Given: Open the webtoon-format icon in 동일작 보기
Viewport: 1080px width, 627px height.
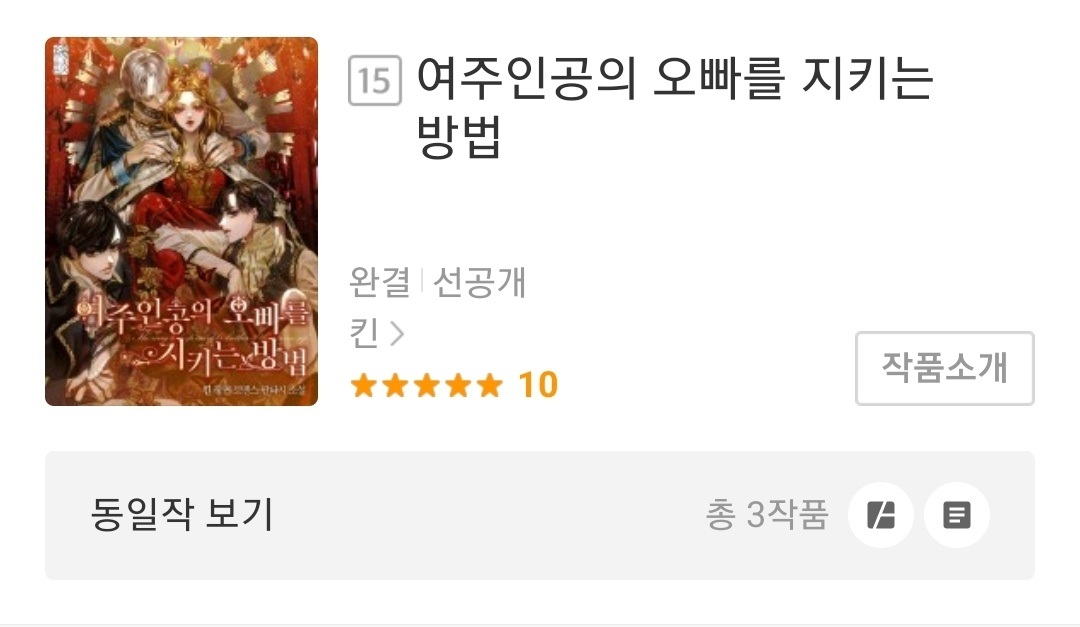Looking at the screenshot, I should click(x=880, y=515).
